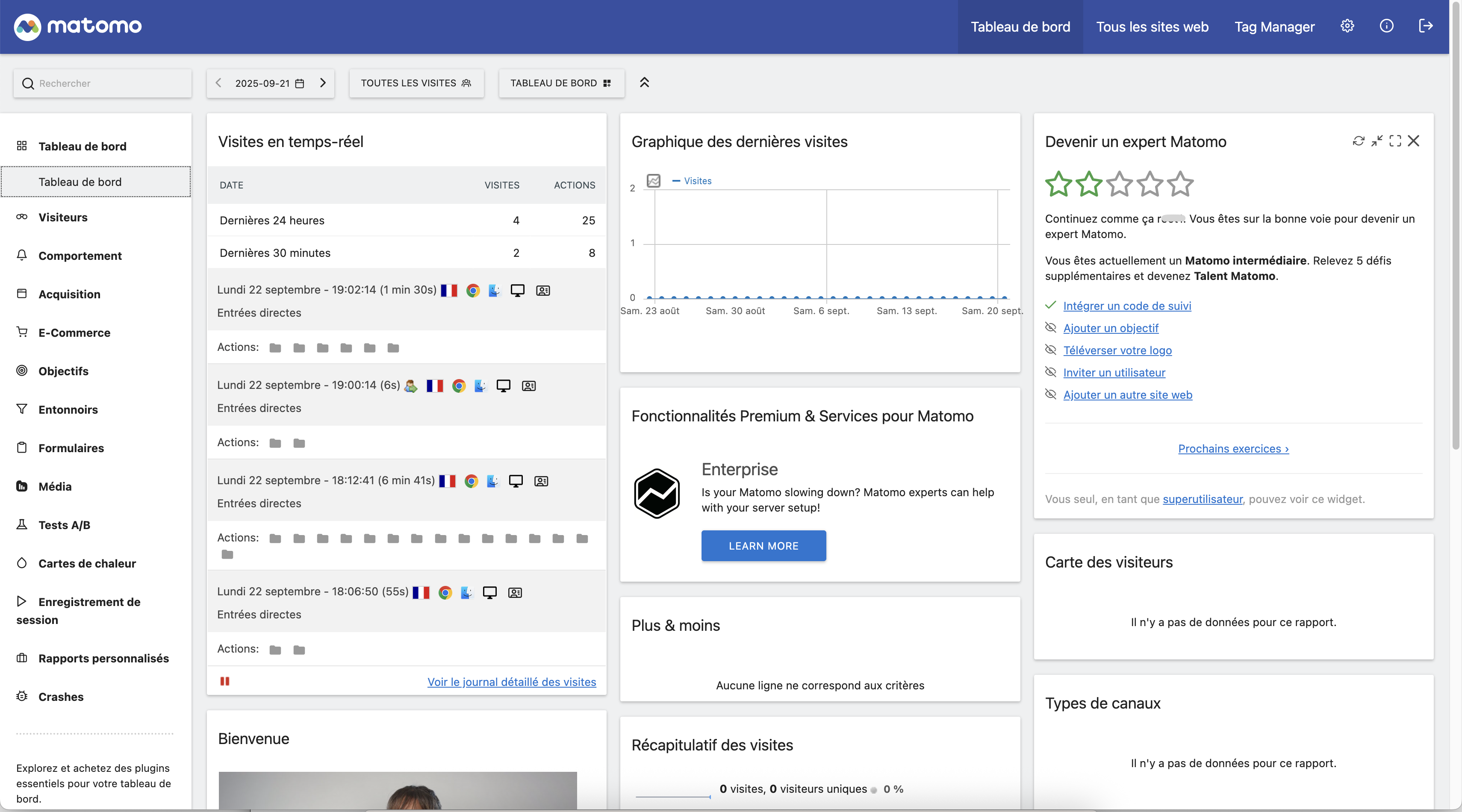
Task: Expand the Acquisition sidebar section
Action: tap(69, 294)
